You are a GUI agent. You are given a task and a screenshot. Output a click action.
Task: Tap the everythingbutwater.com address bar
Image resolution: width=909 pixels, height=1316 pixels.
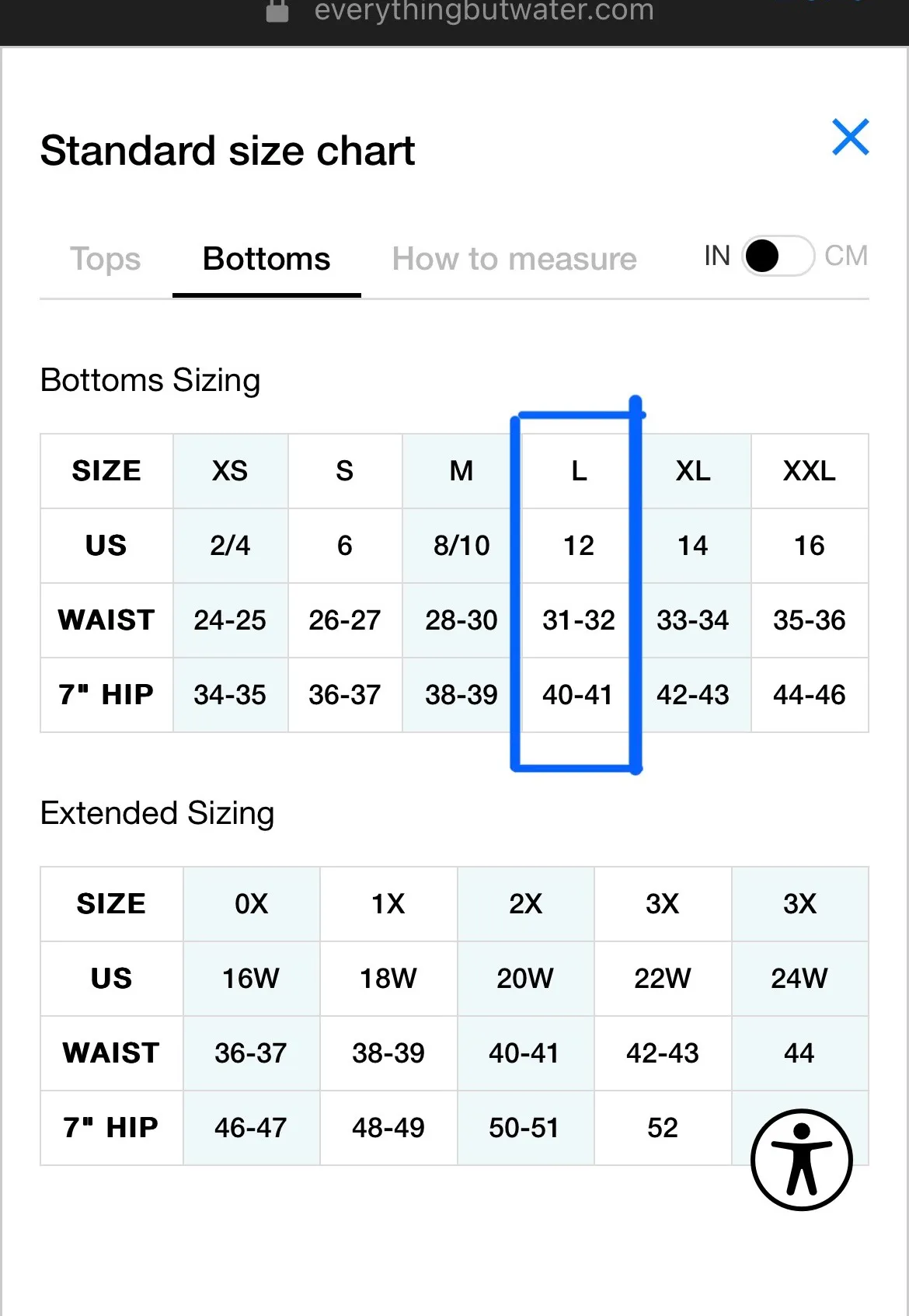coord(483,11)
